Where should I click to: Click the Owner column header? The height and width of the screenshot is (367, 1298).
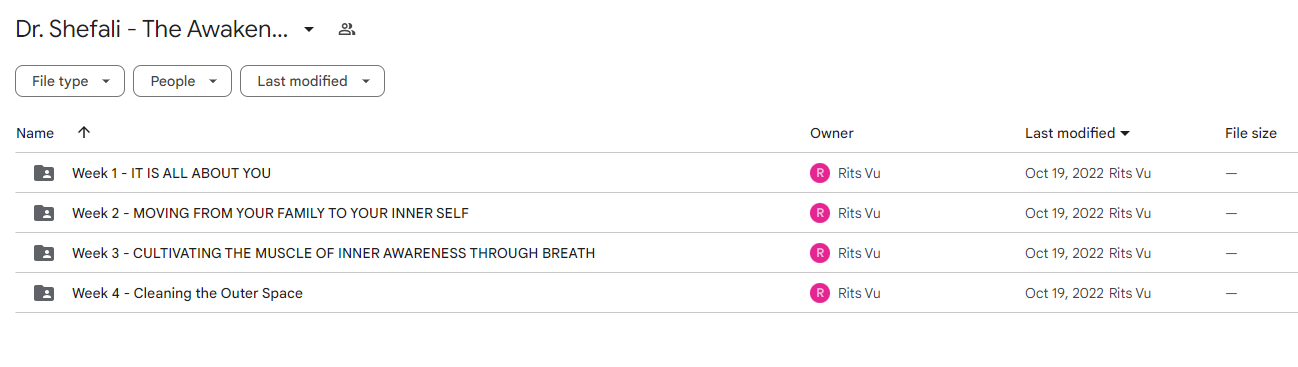832,133
